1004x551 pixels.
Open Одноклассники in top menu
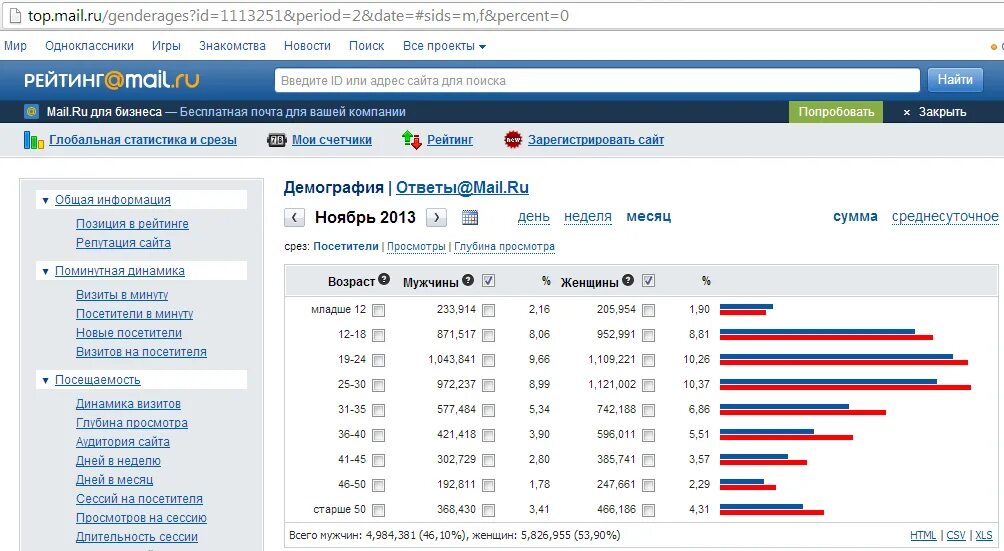[x=89, y=46]
